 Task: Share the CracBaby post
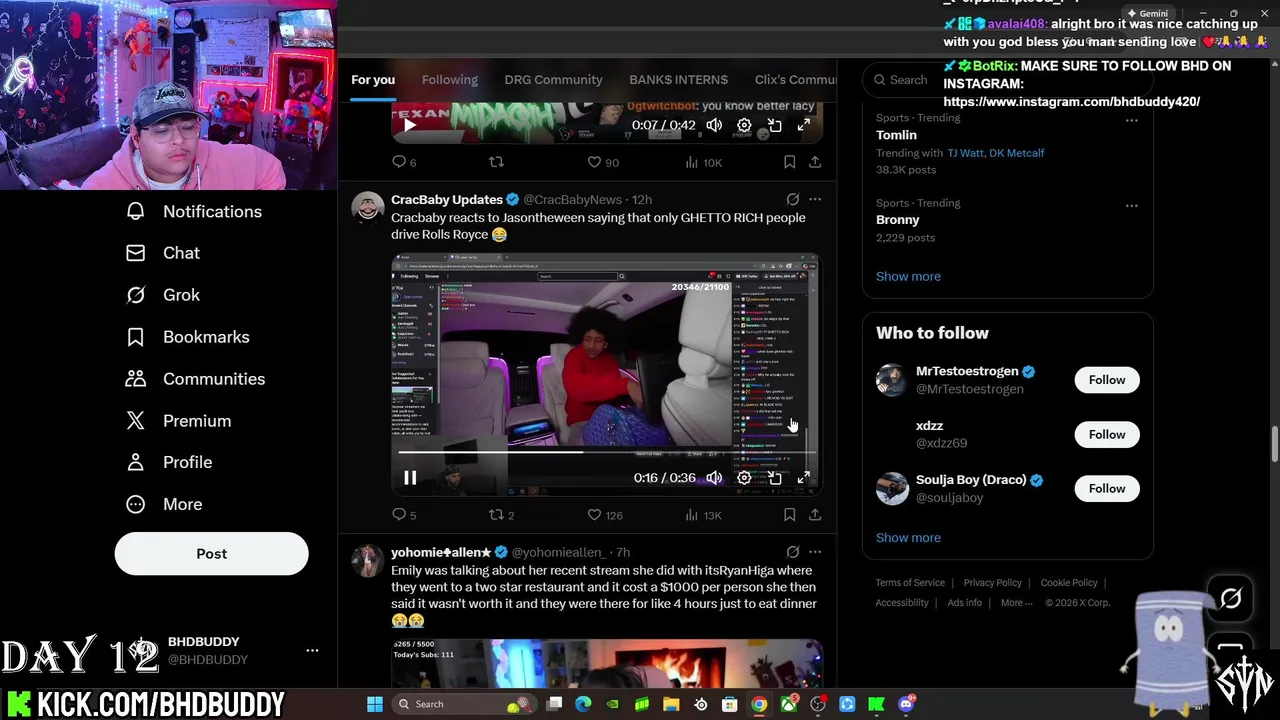tap(815, 515)
